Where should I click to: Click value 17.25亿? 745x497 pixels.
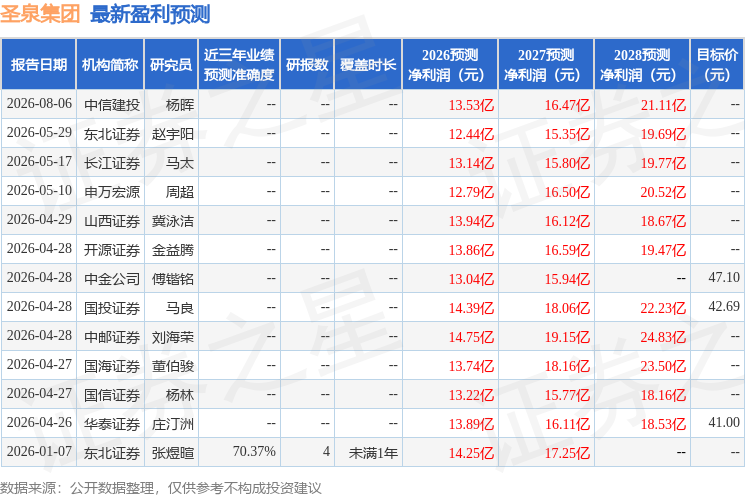pyautogui.click(x=567, y=453)
